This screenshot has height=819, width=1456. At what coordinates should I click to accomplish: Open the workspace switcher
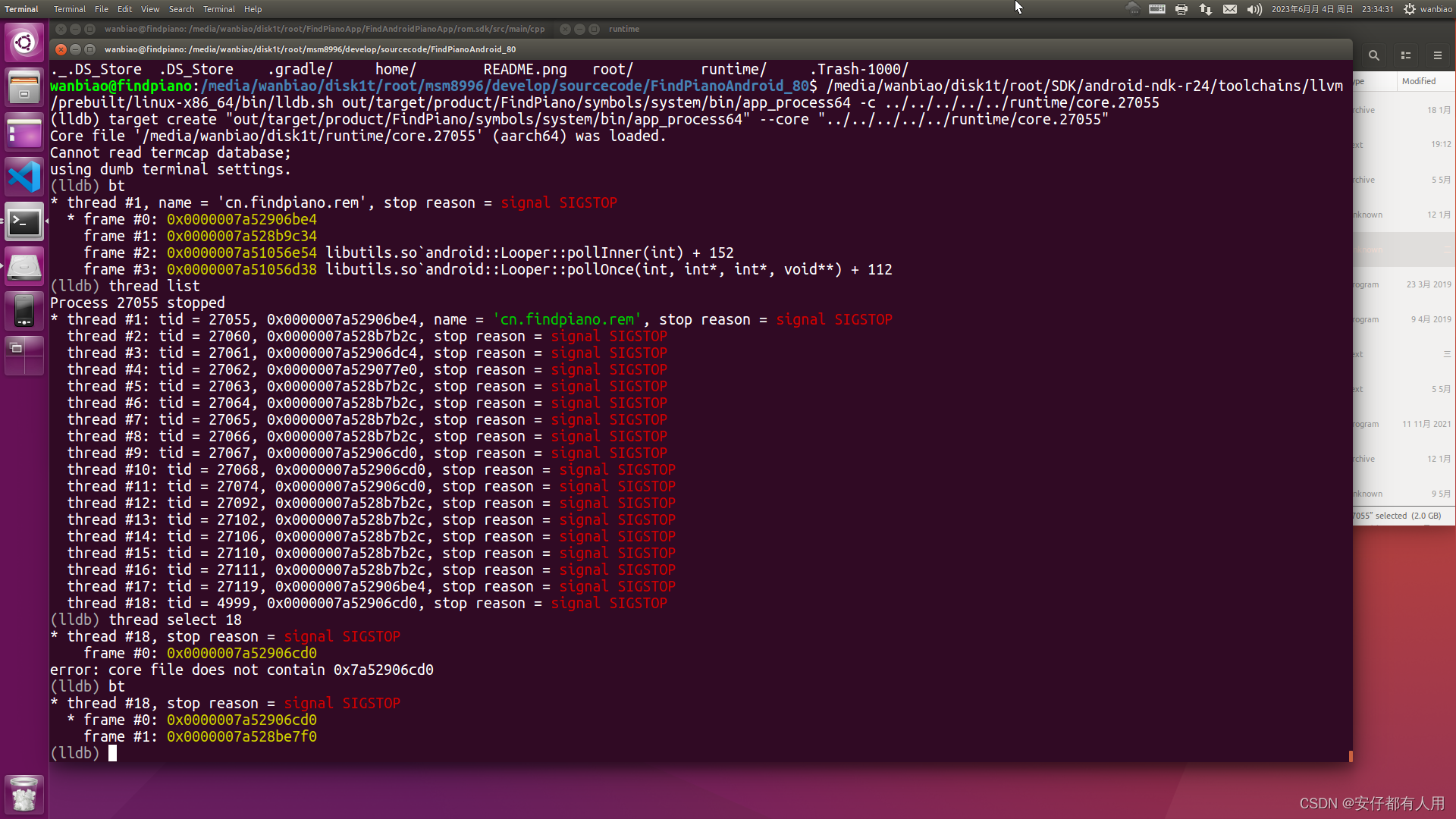click(x=24, y=356)
